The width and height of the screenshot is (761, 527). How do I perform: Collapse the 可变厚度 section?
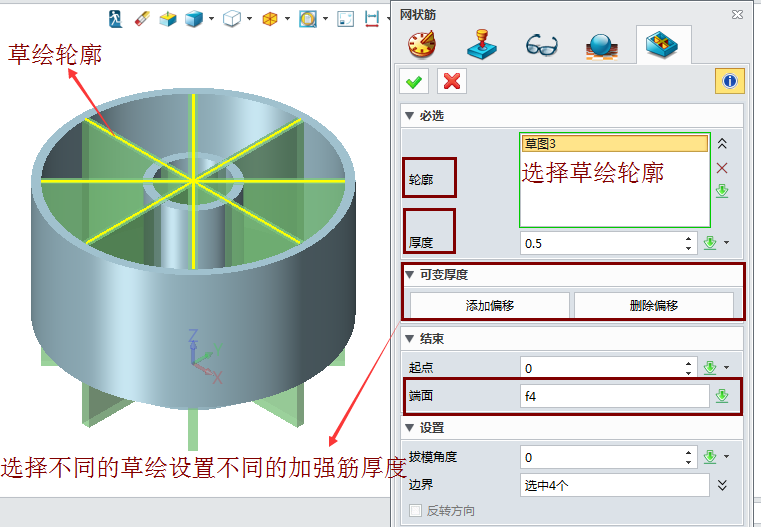point(409,274)
